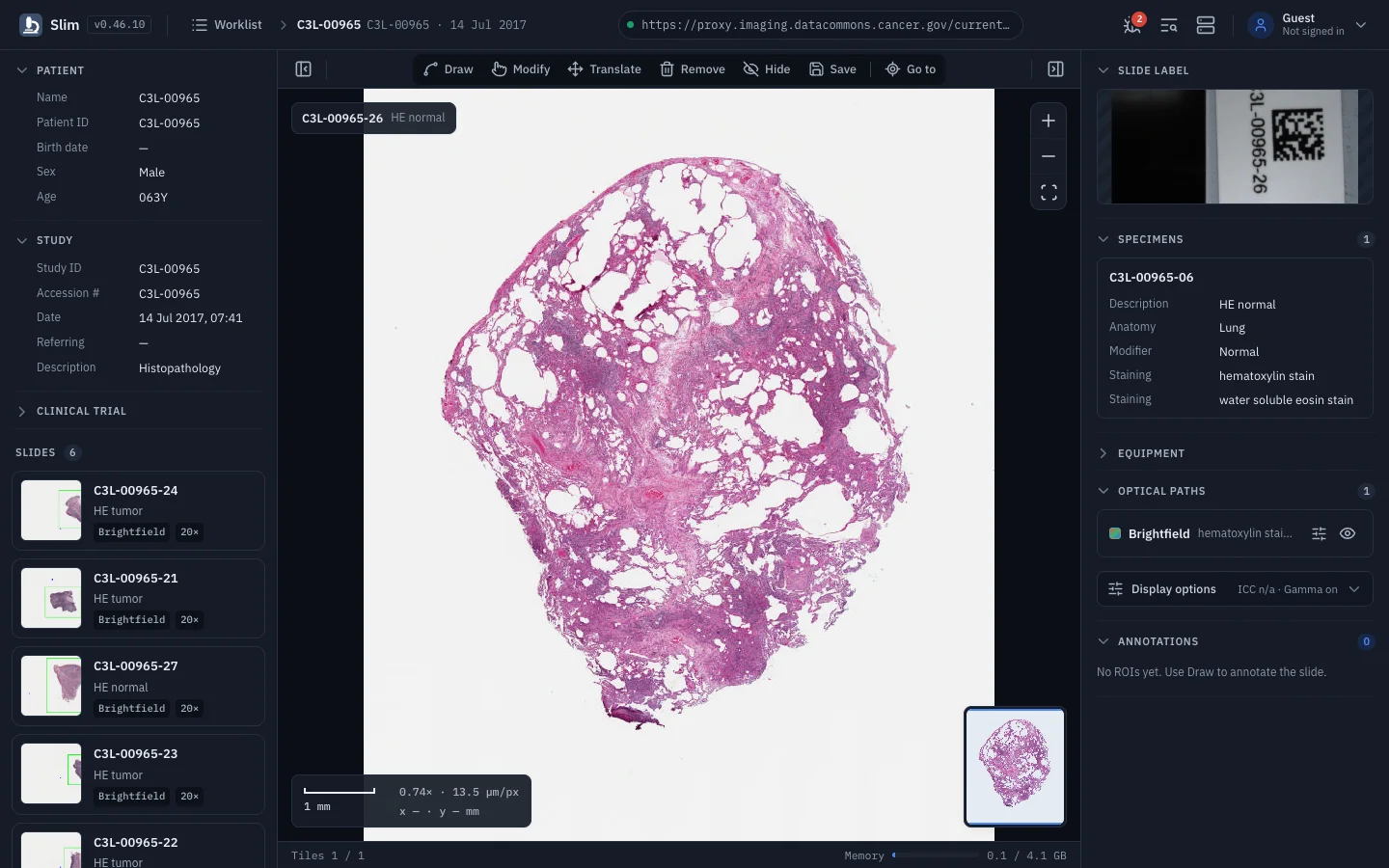The image size is (1389, 868).
Task: Fit slide to view button
Action: point(1049,192)
